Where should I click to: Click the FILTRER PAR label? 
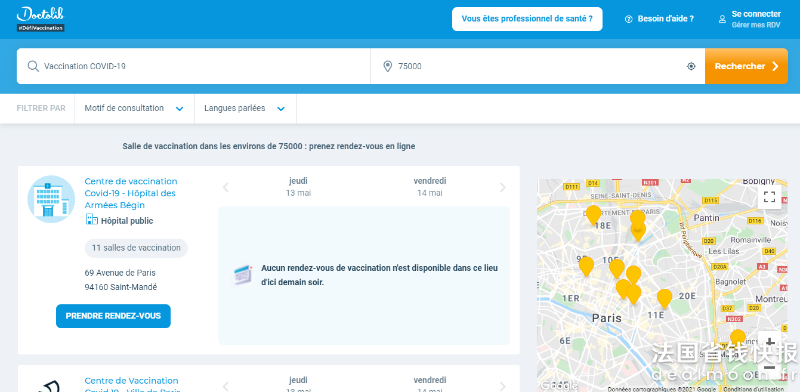pyautogui.click(x=41, y=108)
